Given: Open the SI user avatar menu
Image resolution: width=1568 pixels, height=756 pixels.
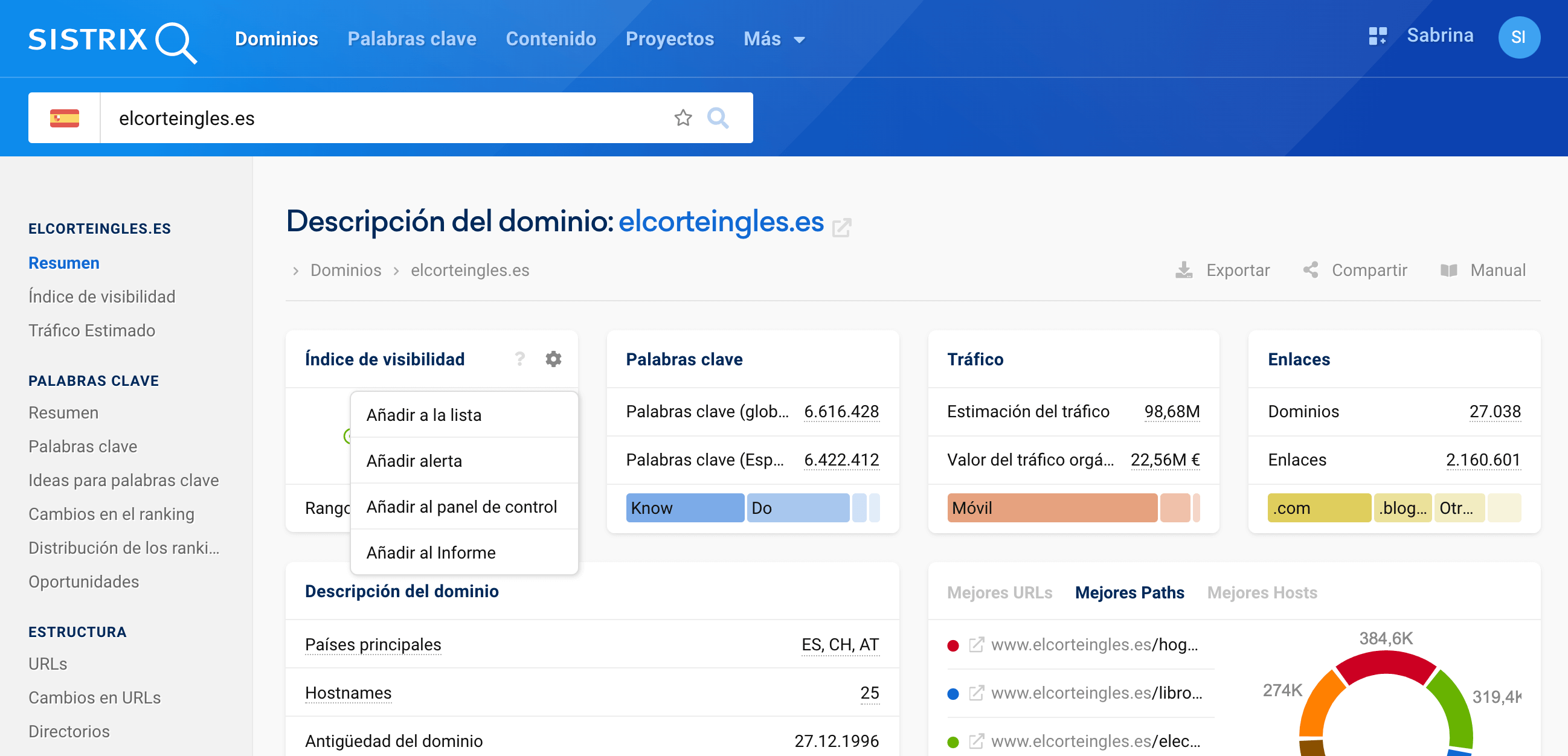Looking at the screenshot, I should [x=1518, y=37].
